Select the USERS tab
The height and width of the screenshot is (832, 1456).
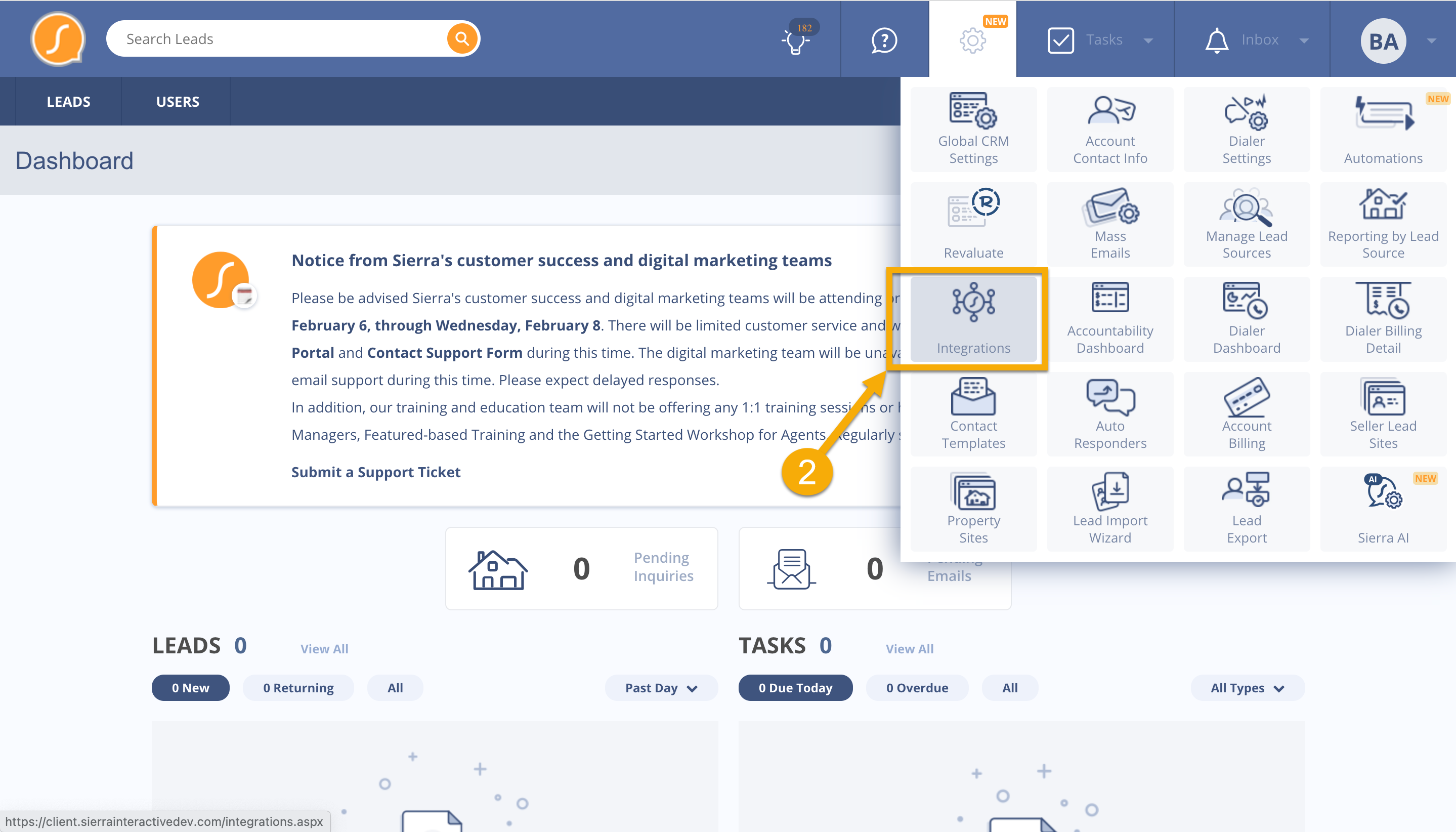[x=177, y=100]
